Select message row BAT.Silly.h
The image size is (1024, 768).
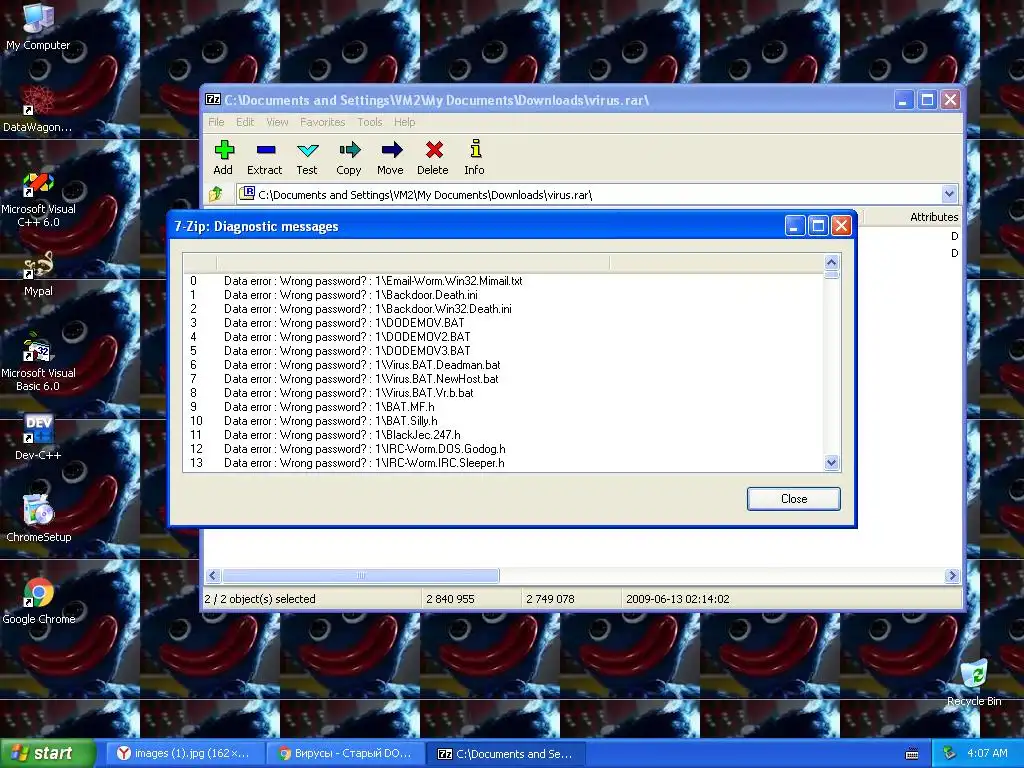click(x=503, y=421)
